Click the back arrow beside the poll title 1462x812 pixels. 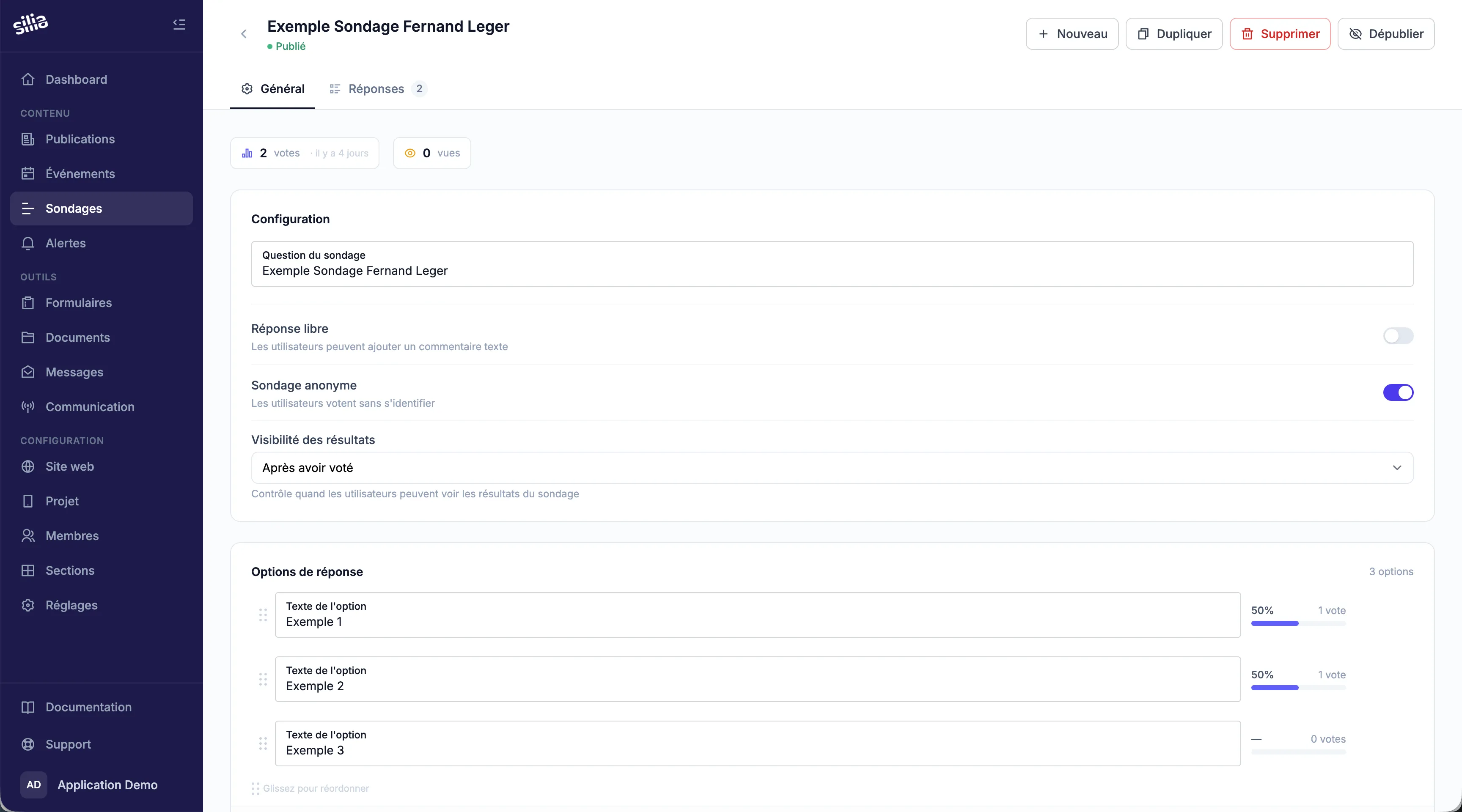click(244, 34)
